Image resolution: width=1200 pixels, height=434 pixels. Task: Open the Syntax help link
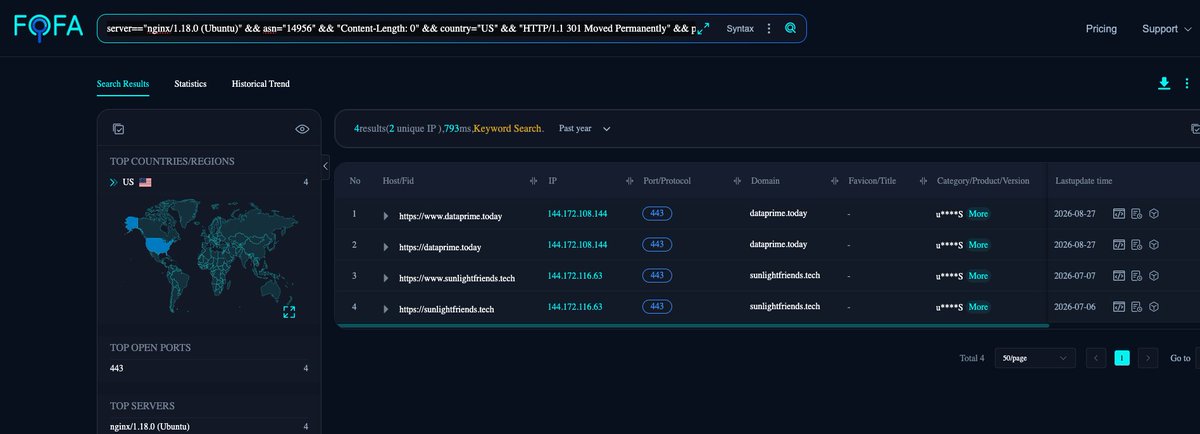741,29
